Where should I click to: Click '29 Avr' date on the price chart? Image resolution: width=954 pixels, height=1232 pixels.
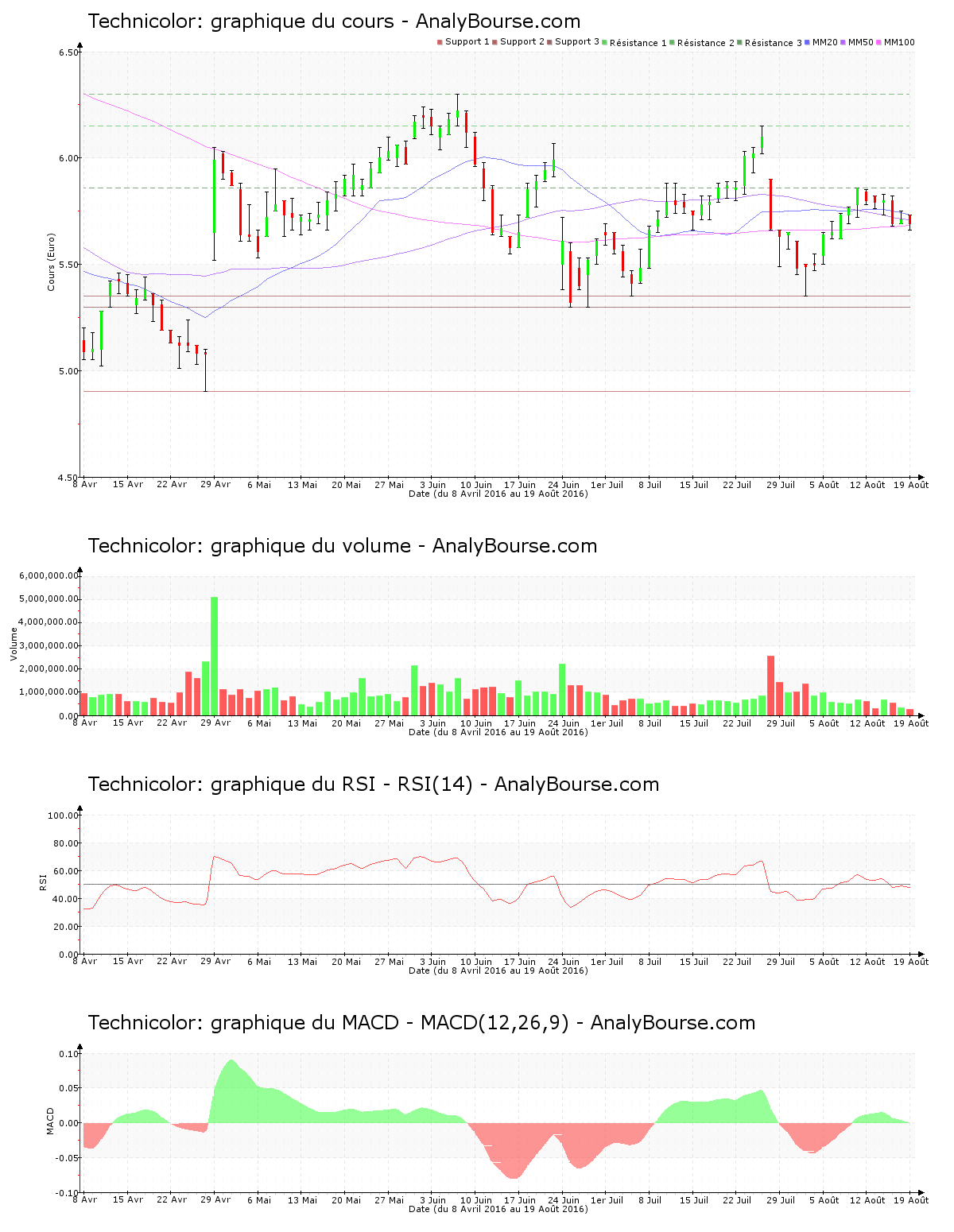pyautogui.click(x=215, y=485)
